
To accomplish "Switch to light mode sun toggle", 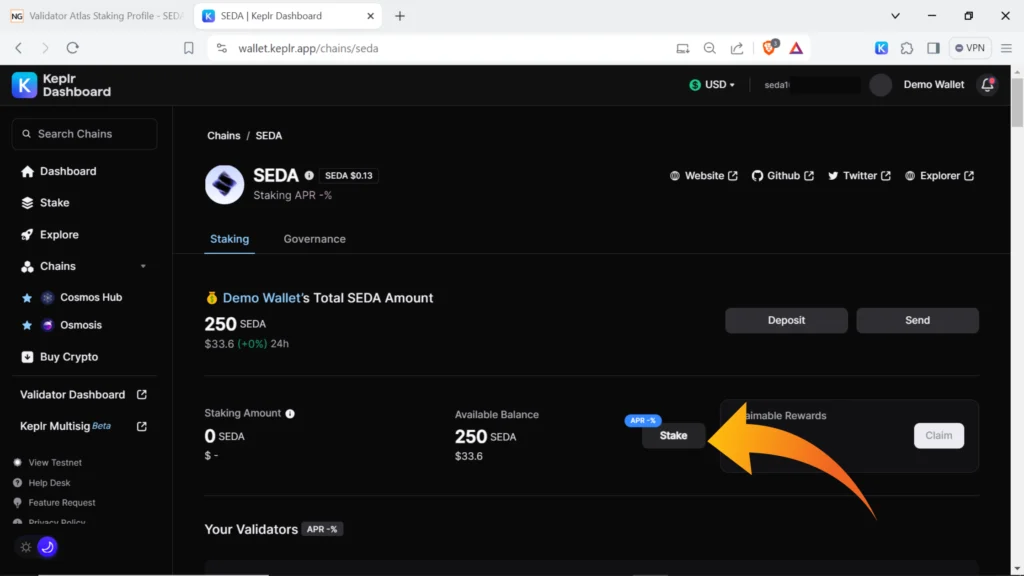I will 26,547.
